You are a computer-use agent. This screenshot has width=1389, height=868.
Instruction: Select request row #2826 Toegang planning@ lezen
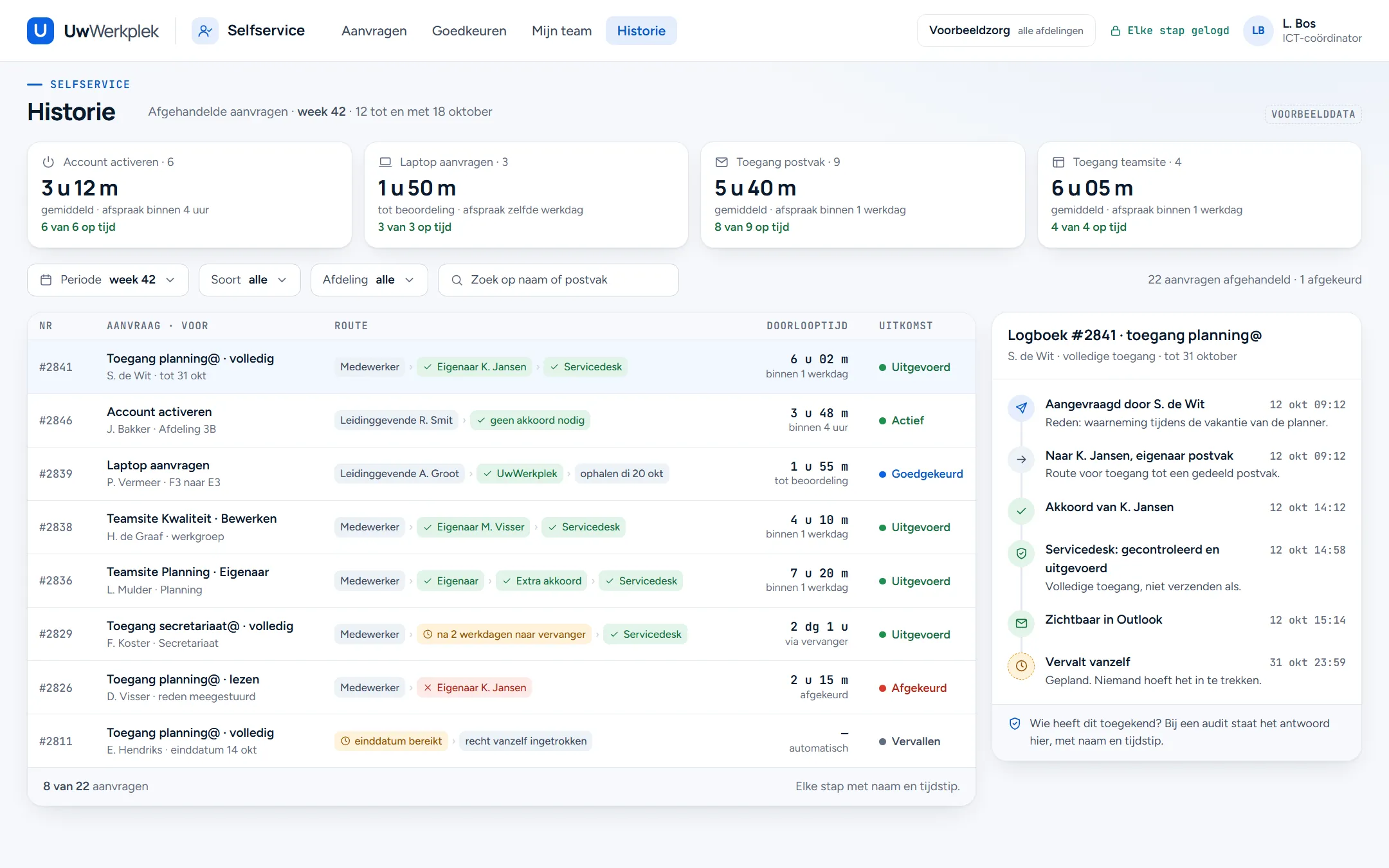point(501,687)
